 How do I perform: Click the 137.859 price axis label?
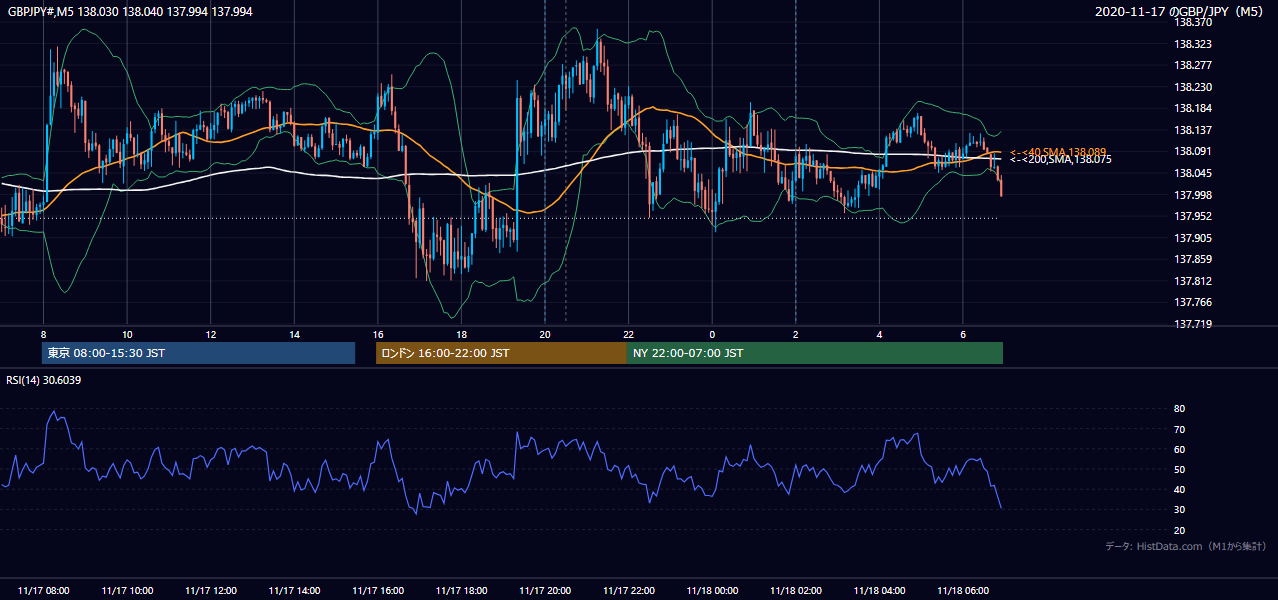point(1193,259)
